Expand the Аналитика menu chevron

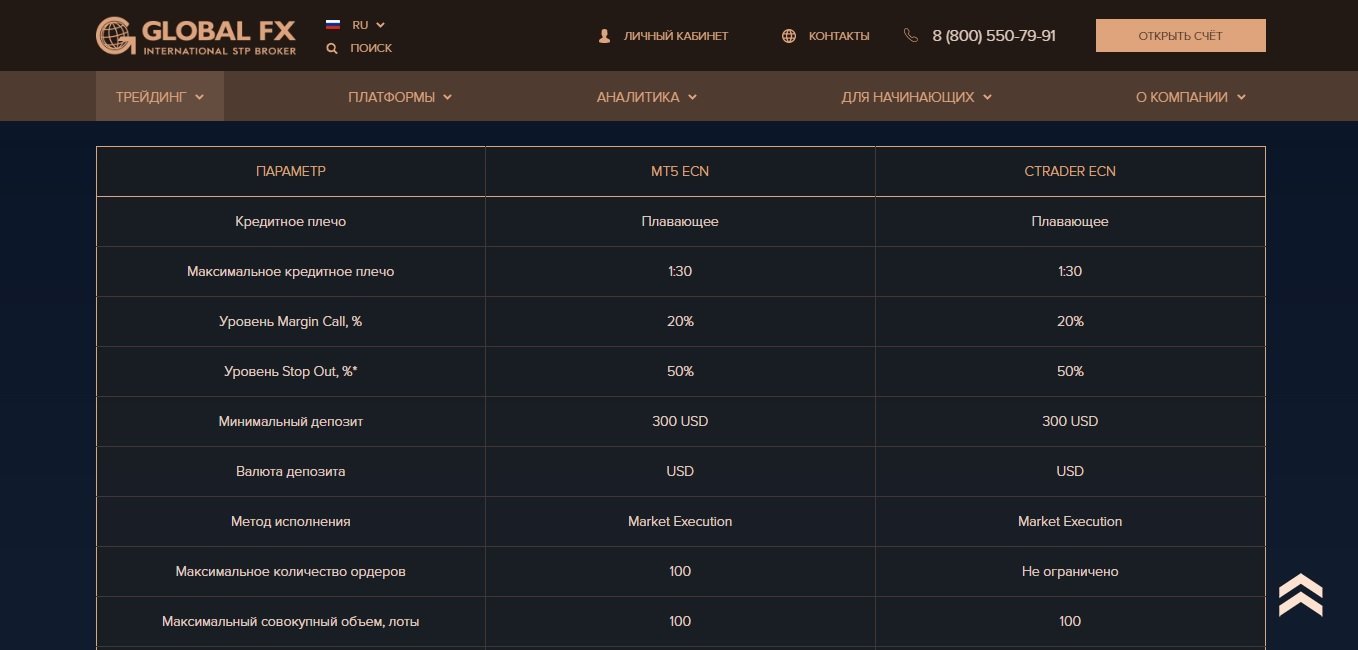[x=692, y=97]
